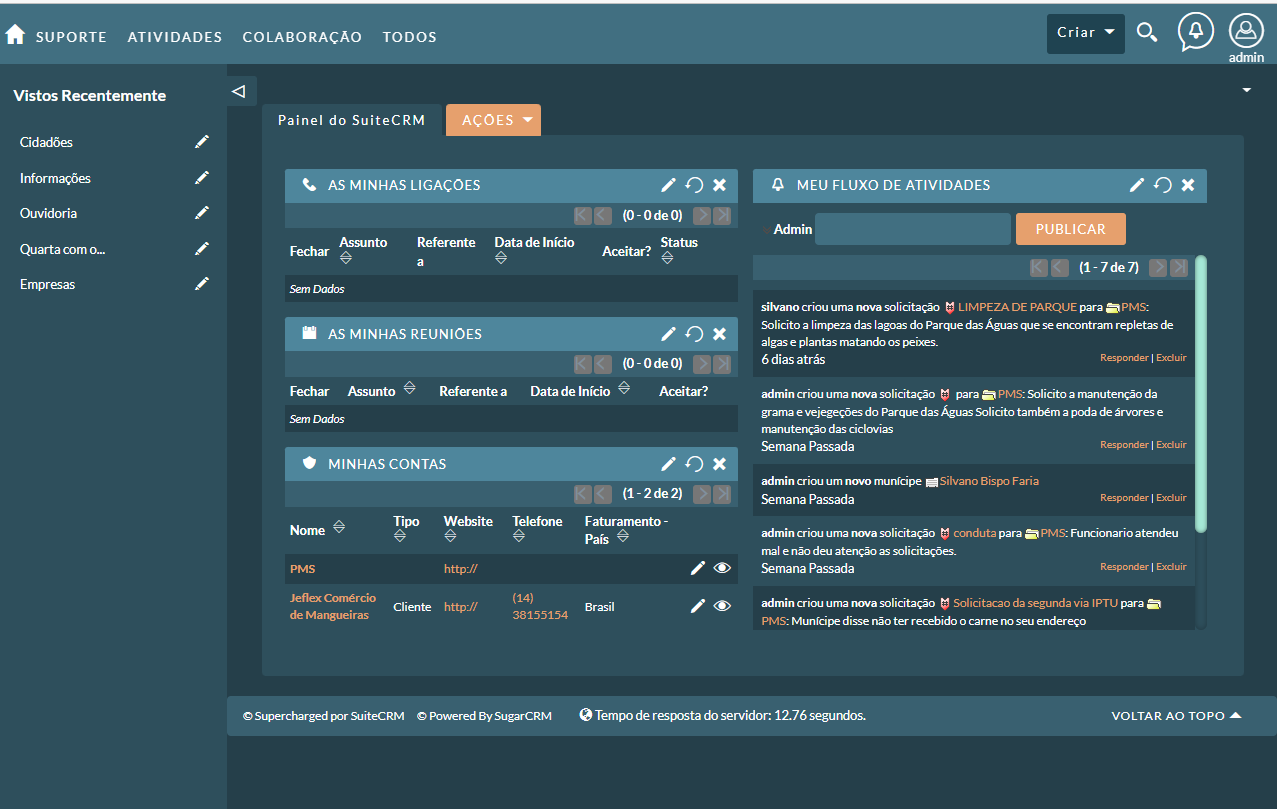1277x809 pixels.
Task: Sort calls by Status column
Action: (x=667, y=258)
